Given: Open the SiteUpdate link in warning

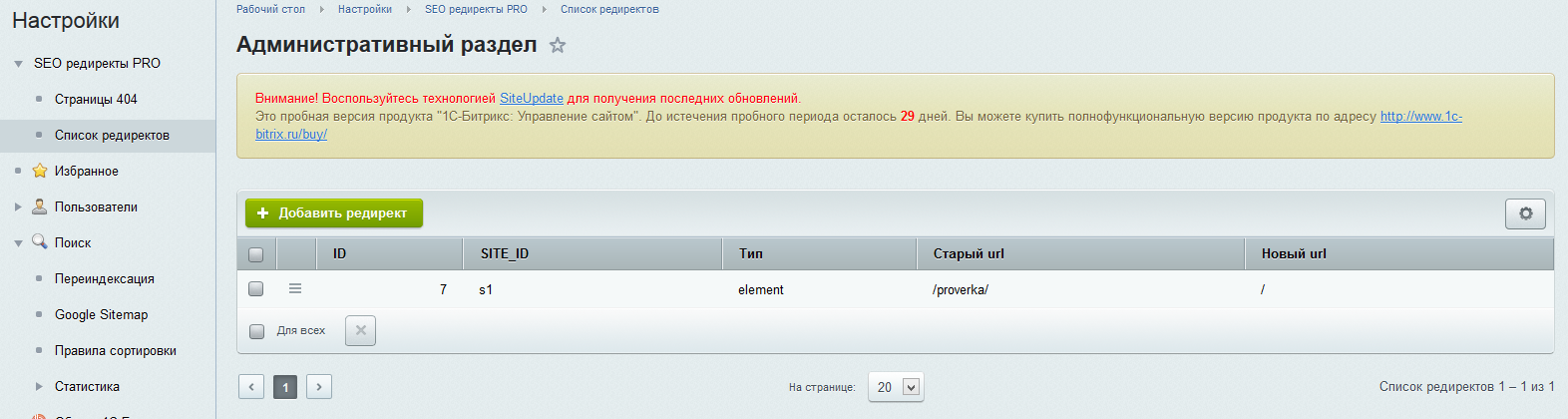Looking at the screenshot, I should [531, 98].
